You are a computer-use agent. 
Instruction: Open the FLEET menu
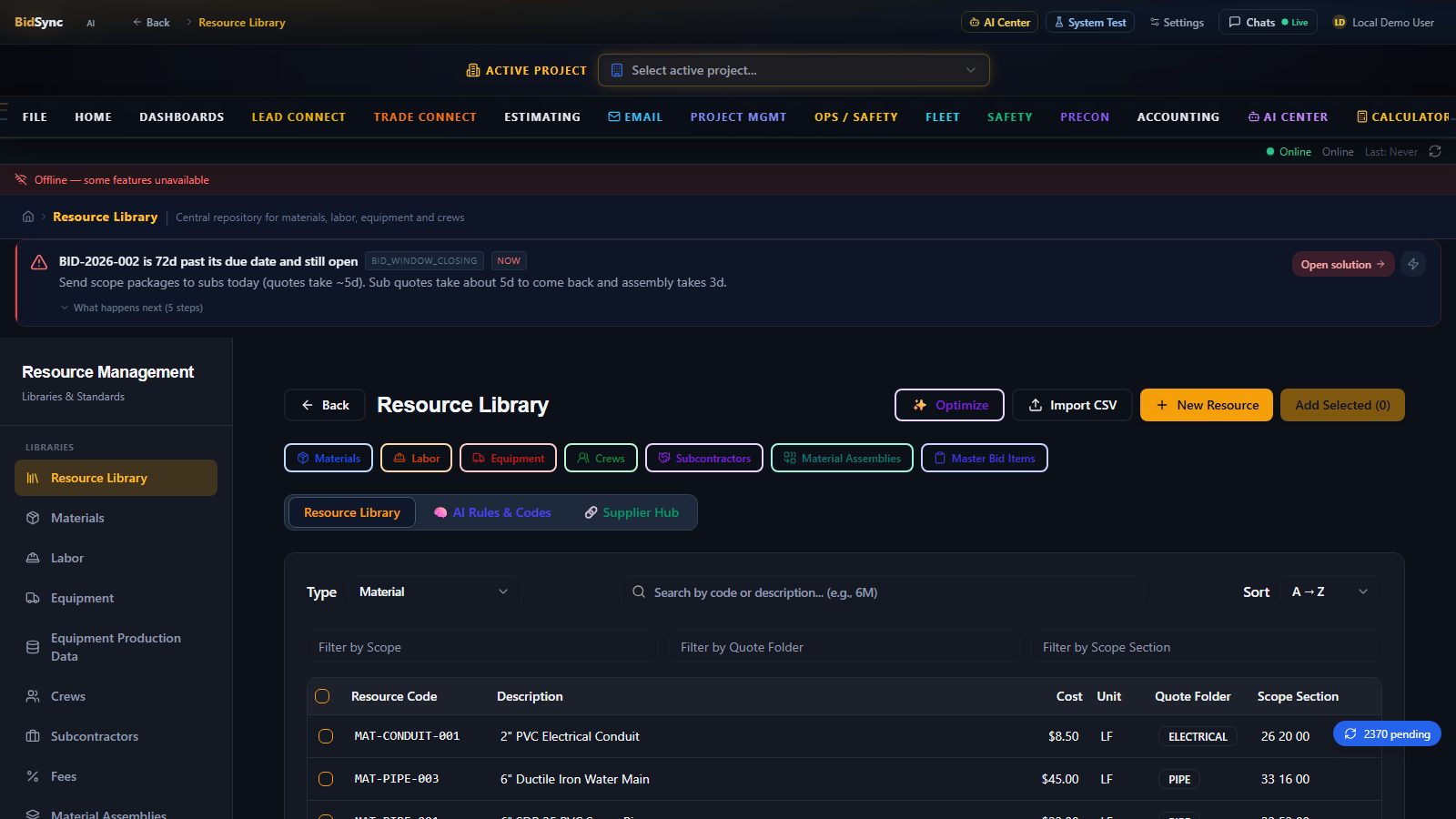pos(943,116)
